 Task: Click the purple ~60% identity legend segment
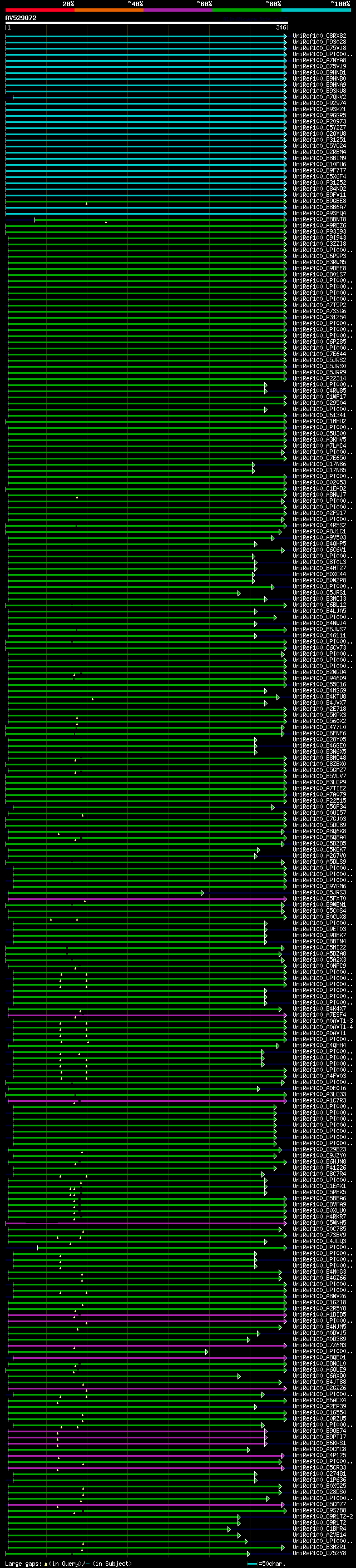click(x=179, y=10)
